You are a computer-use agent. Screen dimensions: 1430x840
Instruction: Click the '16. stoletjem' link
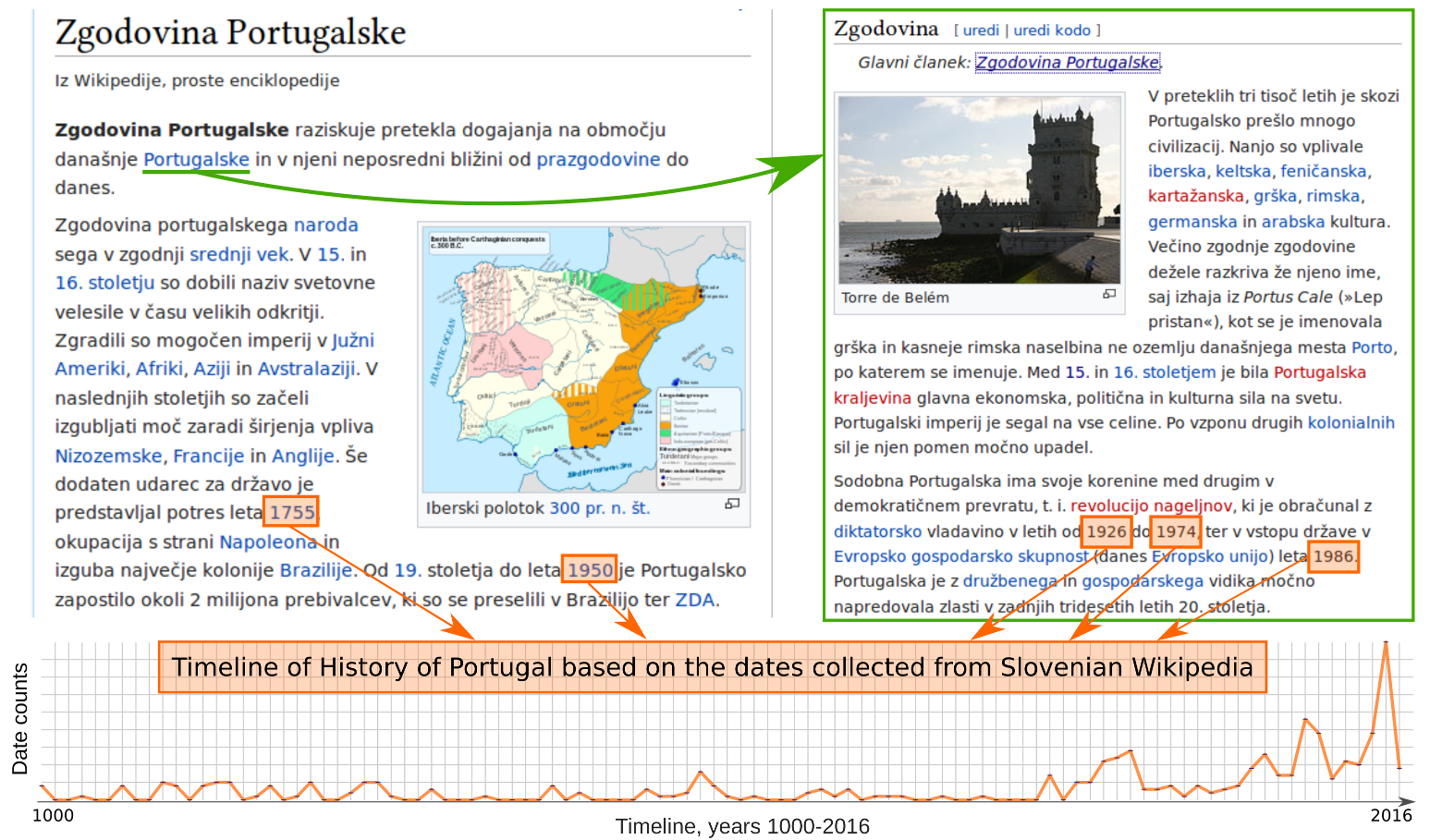pos(1165,372)
